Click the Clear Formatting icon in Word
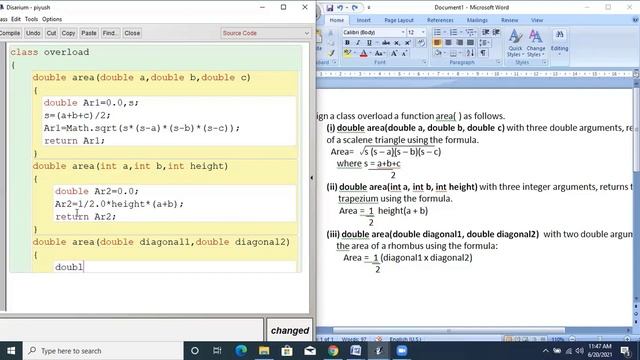Image resolution: width=640 pixels, height=360 pixels. point(421,43)
